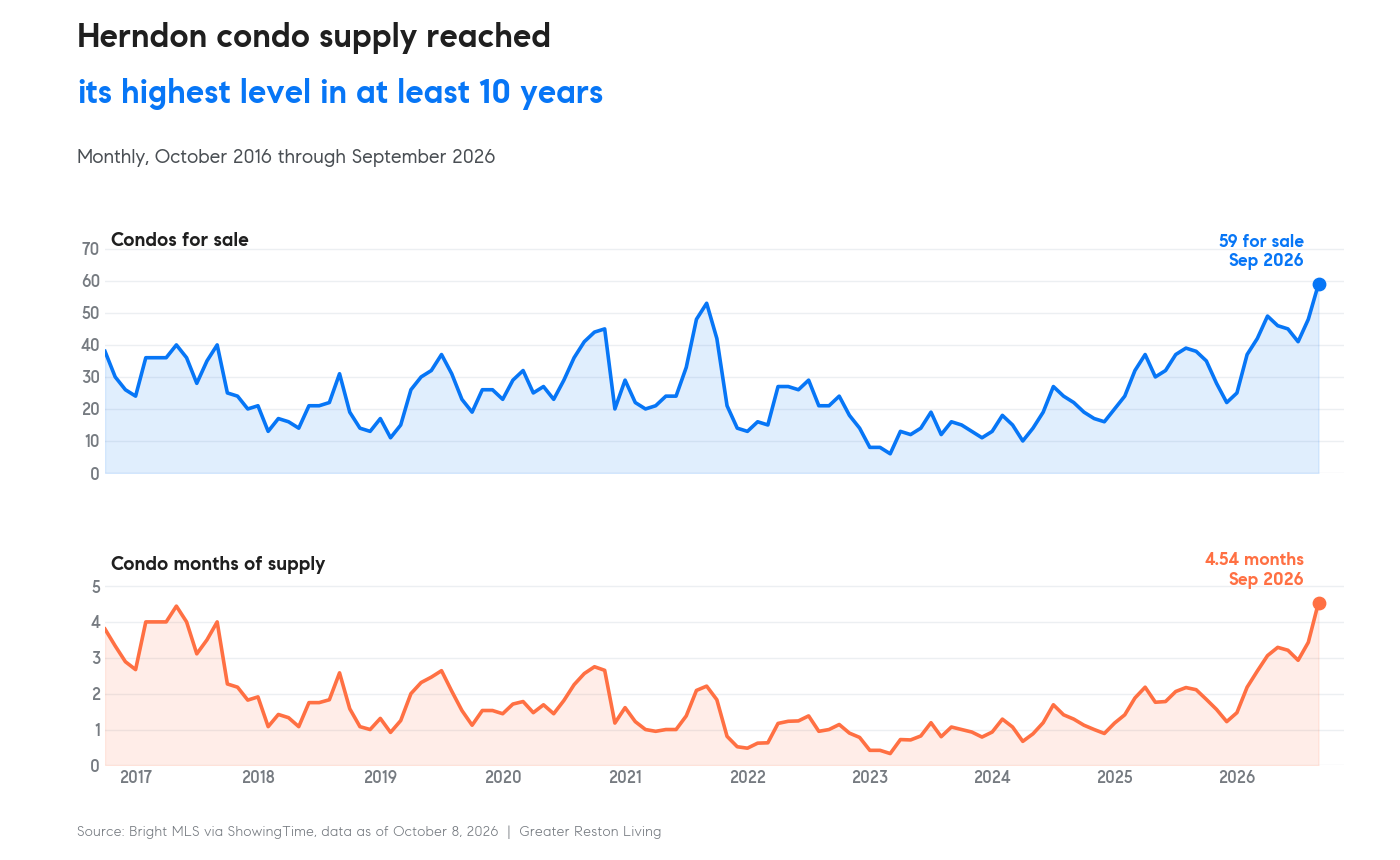1400x860 pixels.
Task: Click the blue subtitle 'its highest level in at least 10 years'
Action: [x=340, y=93]
